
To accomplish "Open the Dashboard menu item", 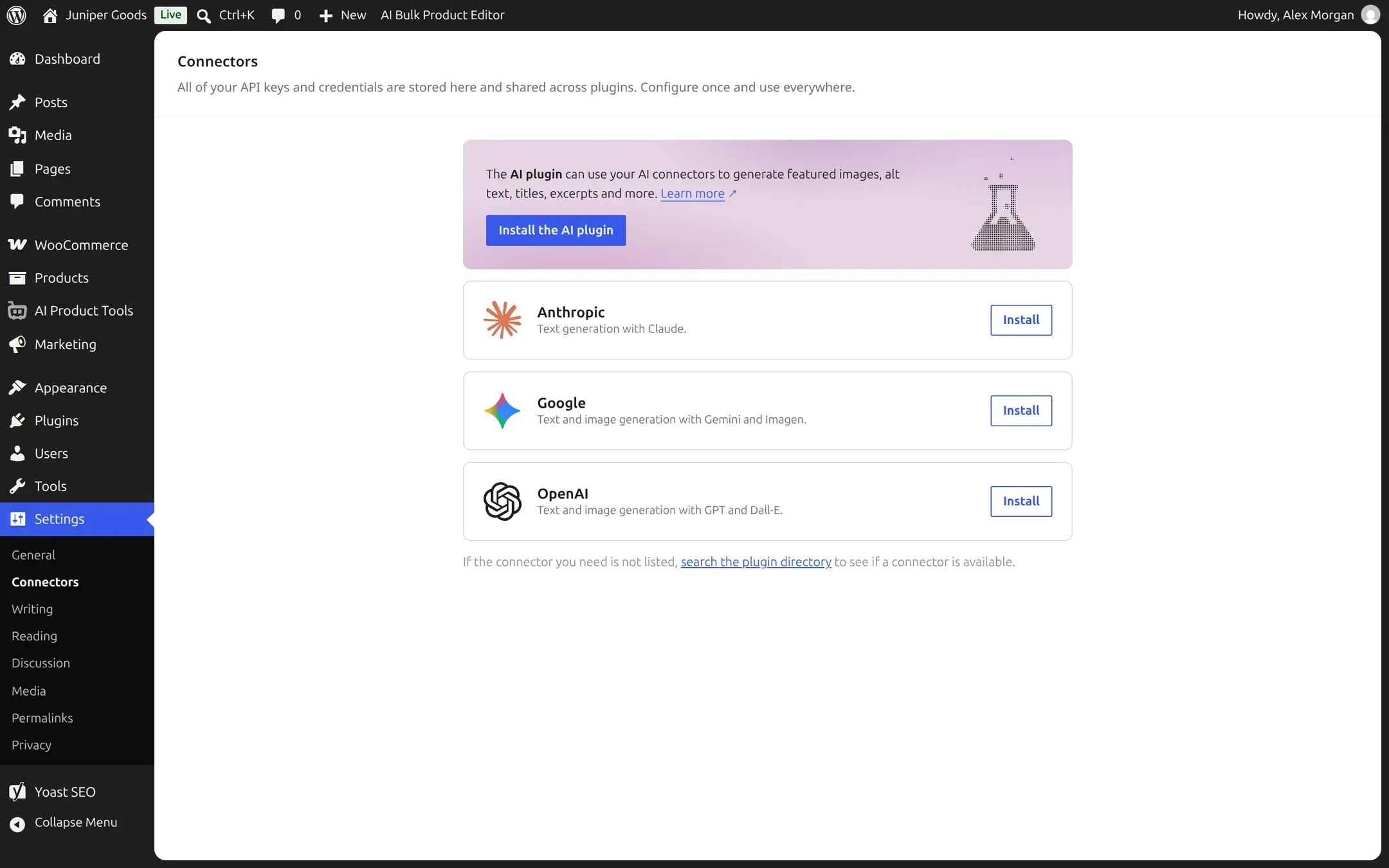I will pyautogui.click(x=68, y=59).
